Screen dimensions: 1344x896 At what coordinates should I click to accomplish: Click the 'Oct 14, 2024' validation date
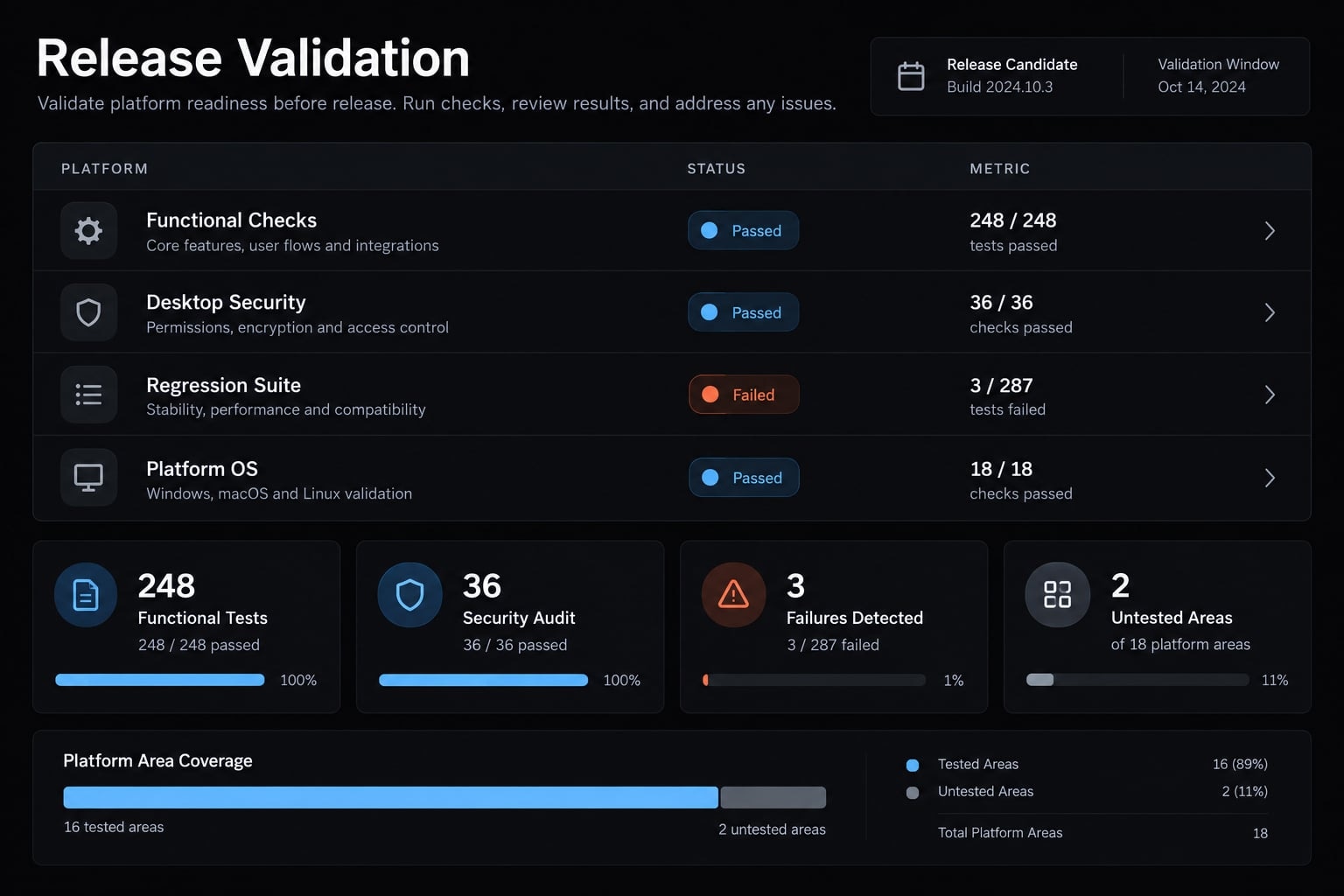coord(1201,87)
